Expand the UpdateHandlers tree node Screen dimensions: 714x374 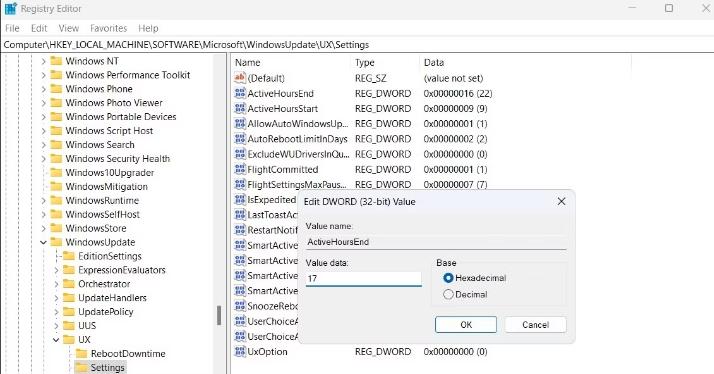tap(56, 298)
